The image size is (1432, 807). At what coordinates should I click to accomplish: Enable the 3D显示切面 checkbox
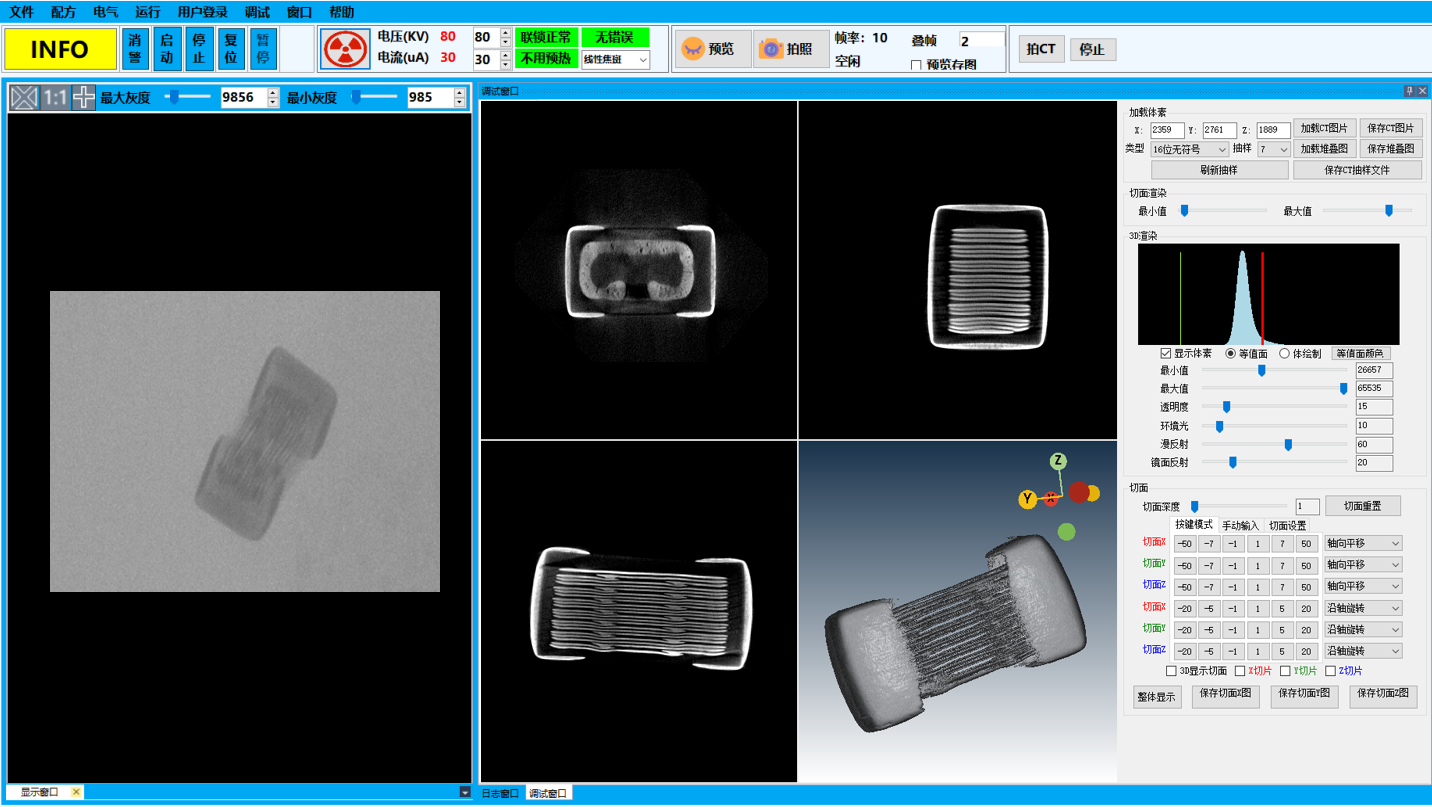coord(1171,671)
